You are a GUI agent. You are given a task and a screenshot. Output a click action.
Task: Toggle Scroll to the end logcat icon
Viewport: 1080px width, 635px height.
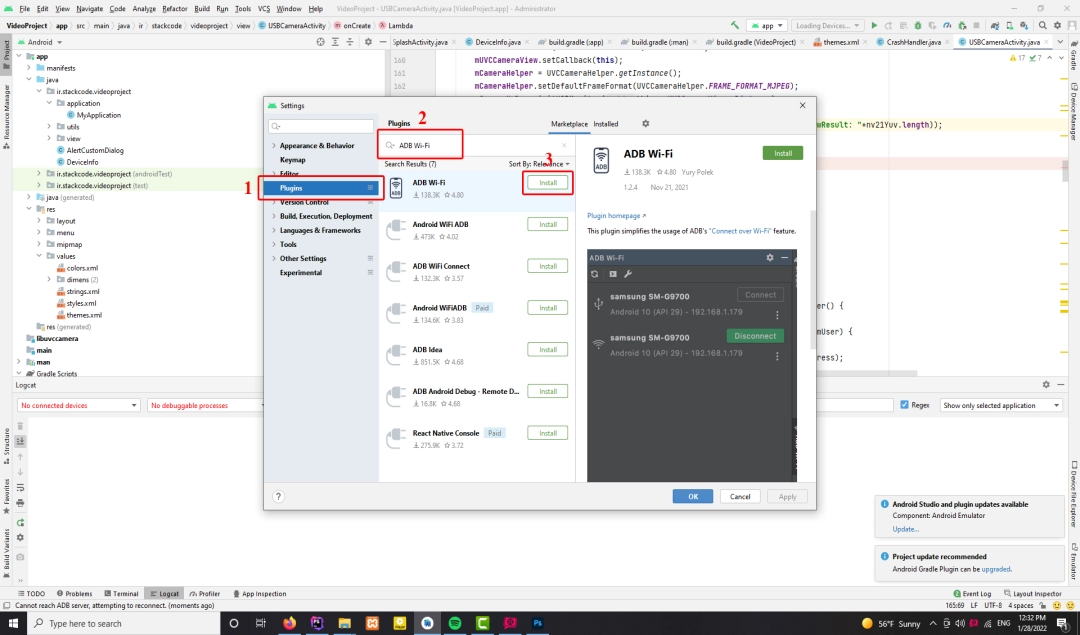20,441
